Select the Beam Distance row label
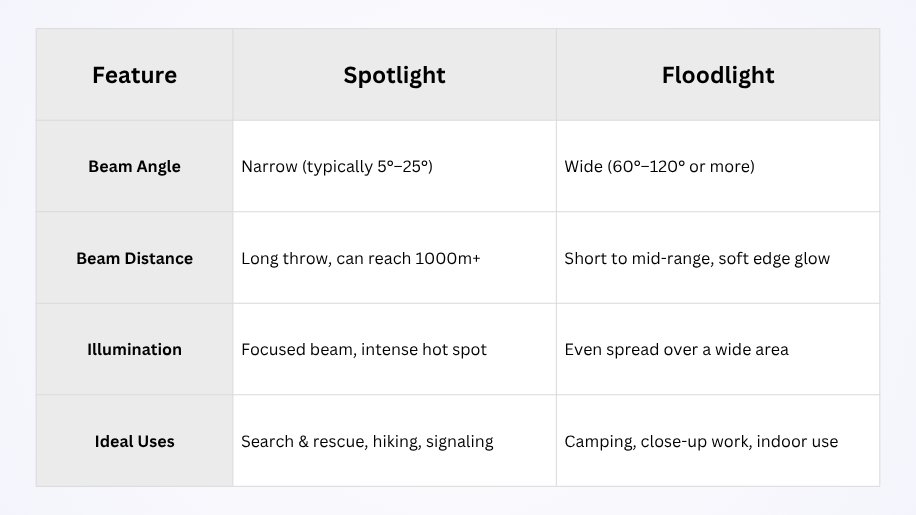 pos(134,258)
